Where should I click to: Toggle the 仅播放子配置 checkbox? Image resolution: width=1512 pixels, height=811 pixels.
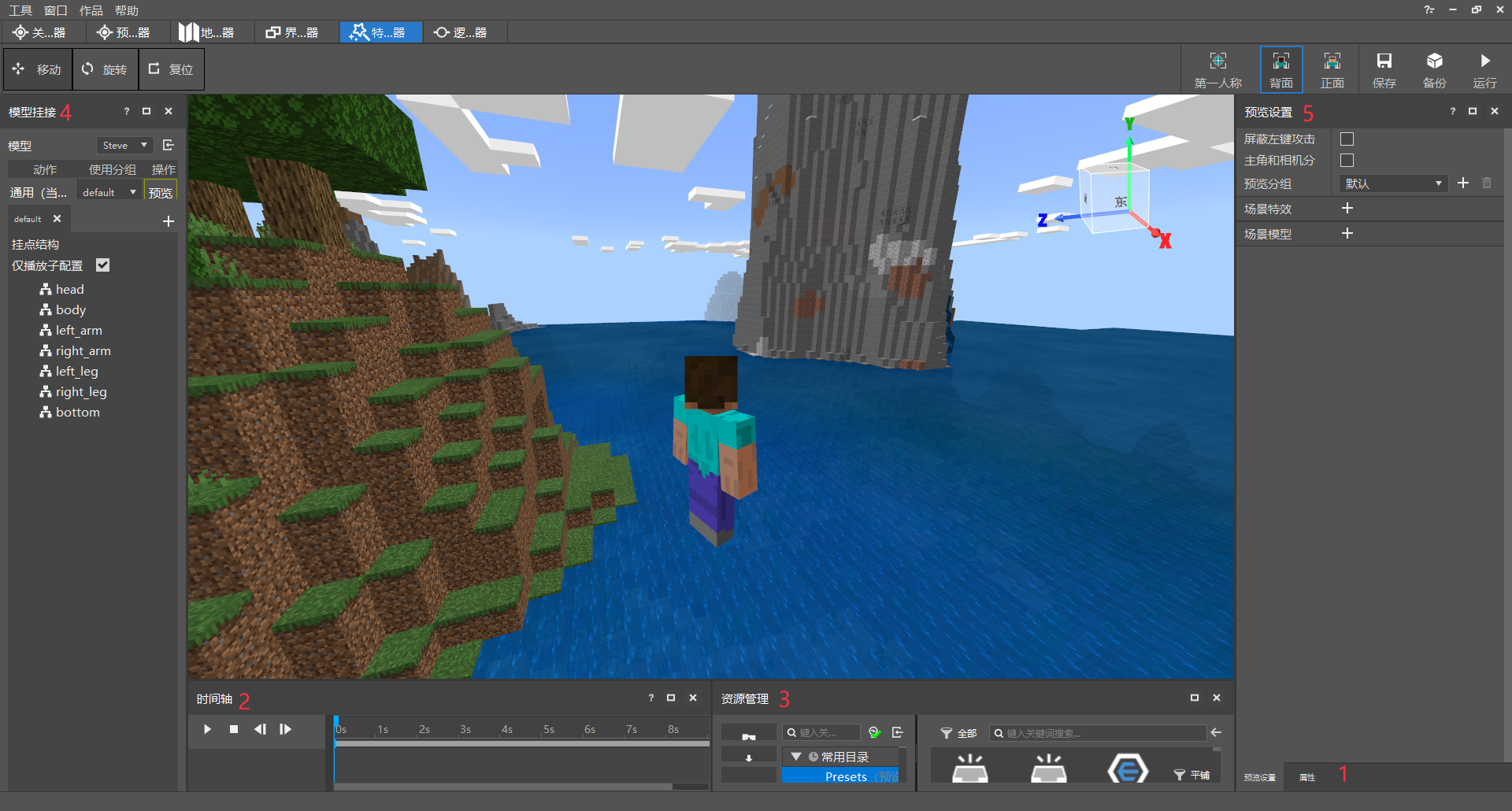[x=103, y=265]
